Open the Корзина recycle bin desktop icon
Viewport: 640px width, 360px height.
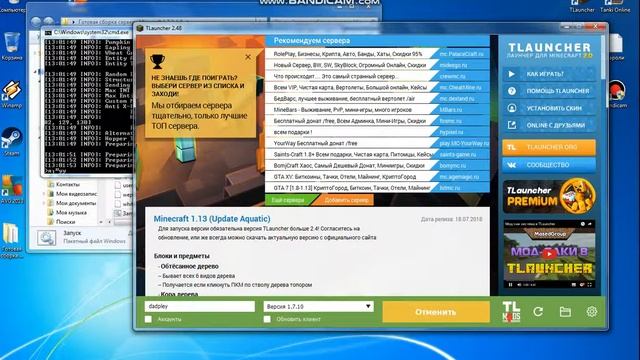click(x=11, y=46)
